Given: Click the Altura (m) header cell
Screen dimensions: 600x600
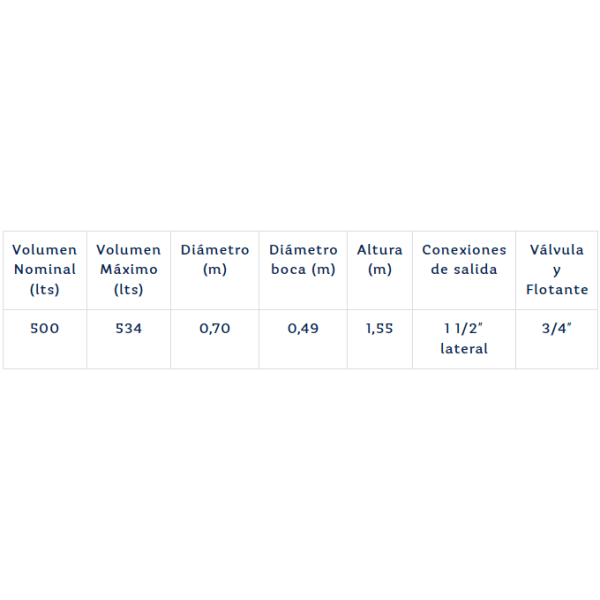Looking at the screenshot, I should (x=379, y=260).
